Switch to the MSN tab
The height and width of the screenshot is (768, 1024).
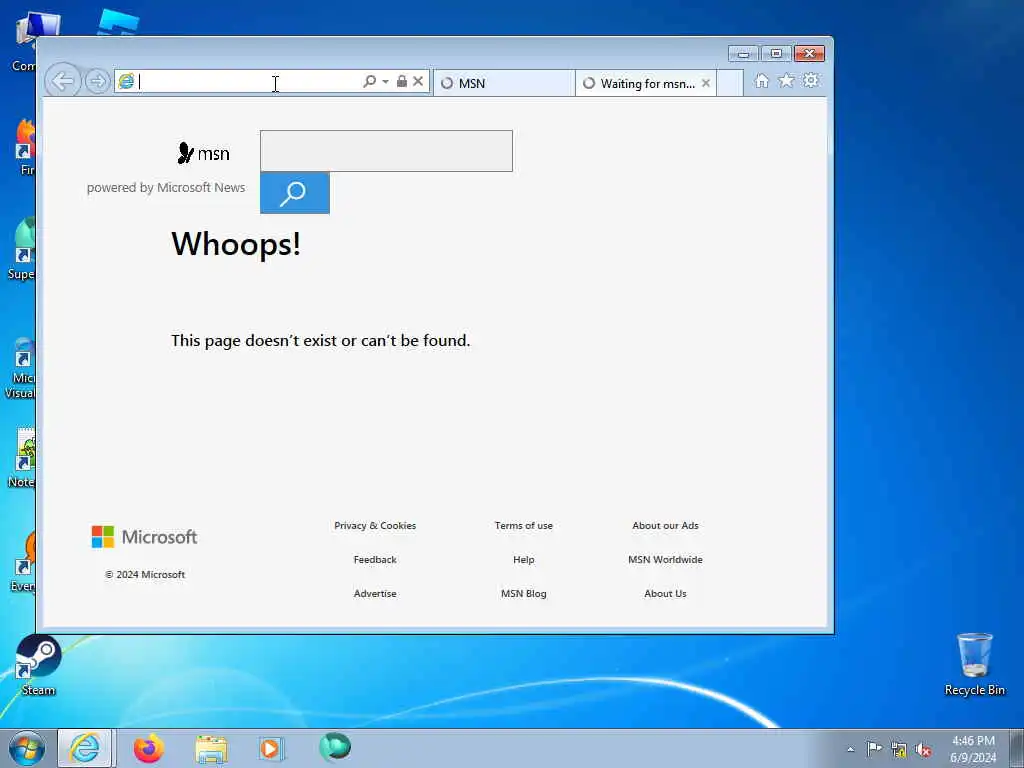pos(504,83)
